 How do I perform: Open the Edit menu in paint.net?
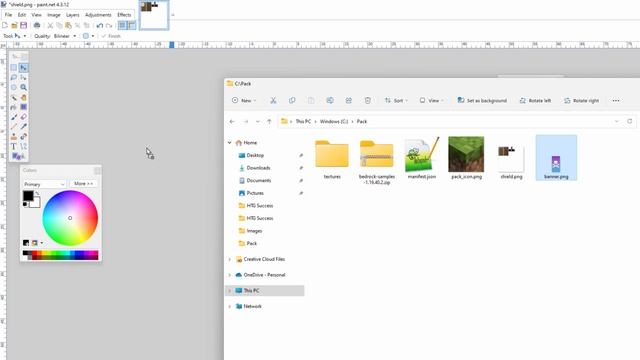[x=22, y=15]
